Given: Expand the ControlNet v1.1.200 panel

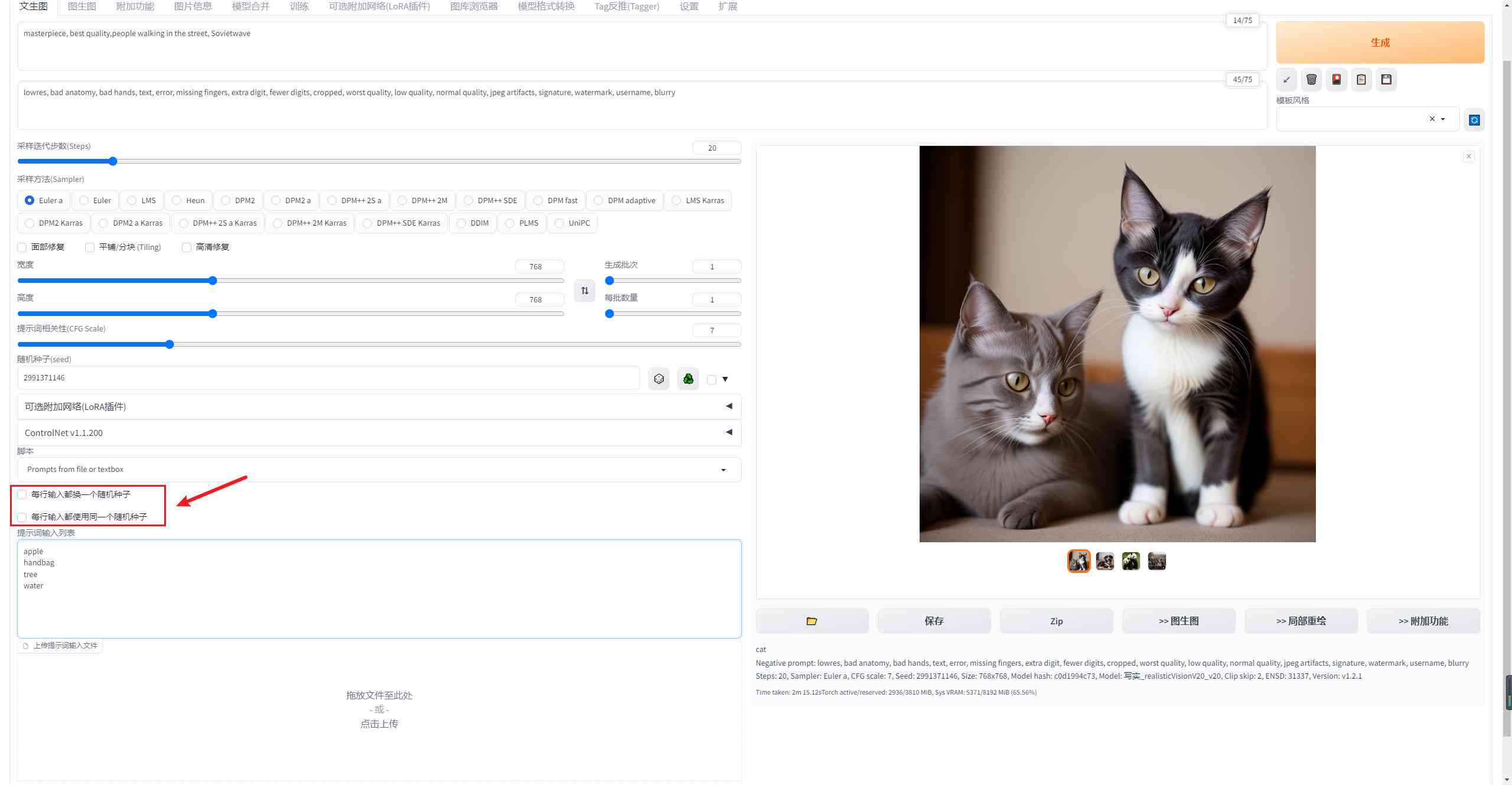Looking at the screenshot, I should (730, 432).
